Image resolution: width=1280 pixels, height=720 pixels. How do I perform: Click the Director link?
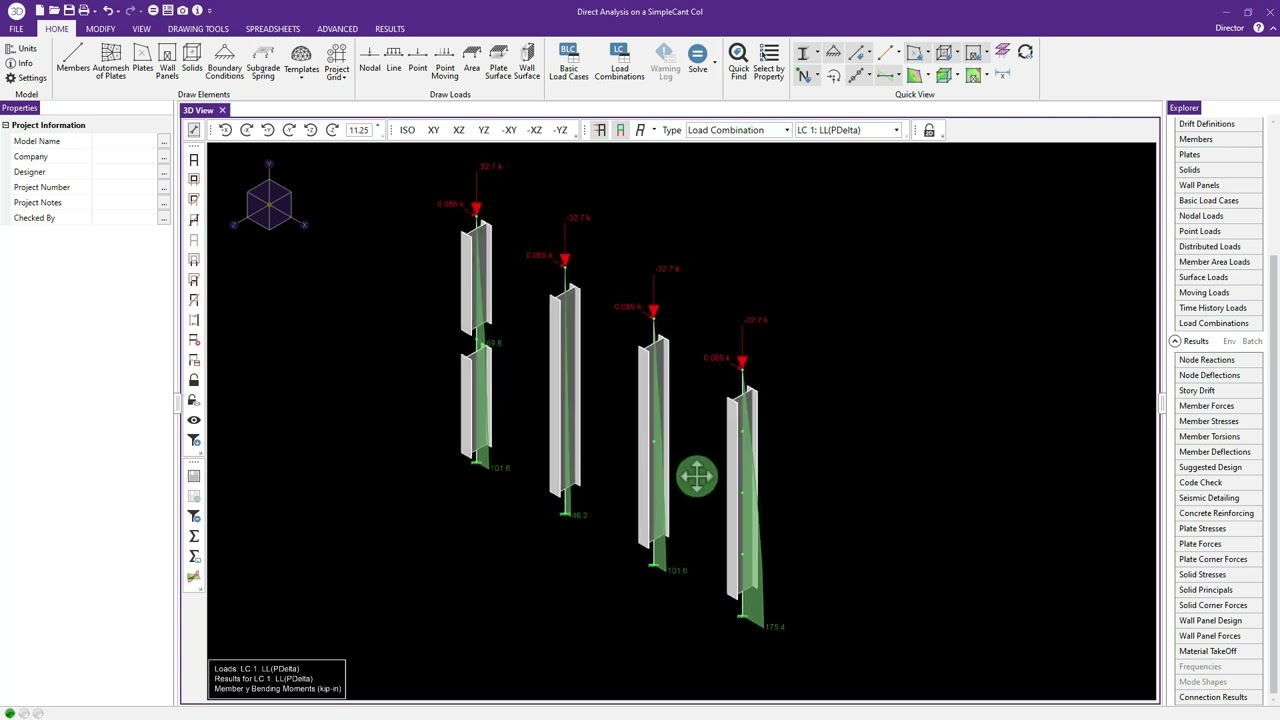click(1229, 28)
